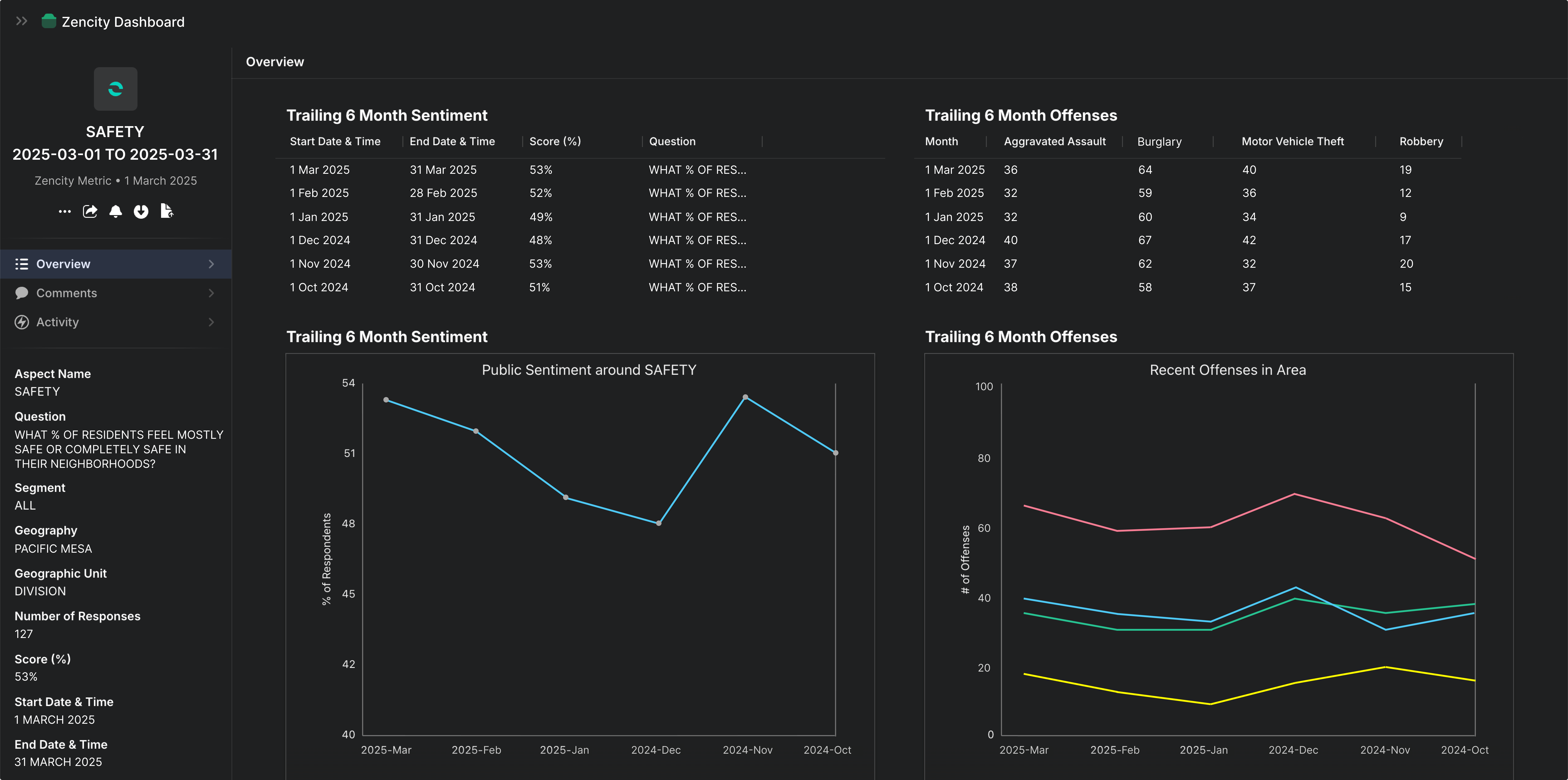Click the Activity lightning bolt icon
The height and width of the screenshot is (780, 1568).
(x=22, y=322)
